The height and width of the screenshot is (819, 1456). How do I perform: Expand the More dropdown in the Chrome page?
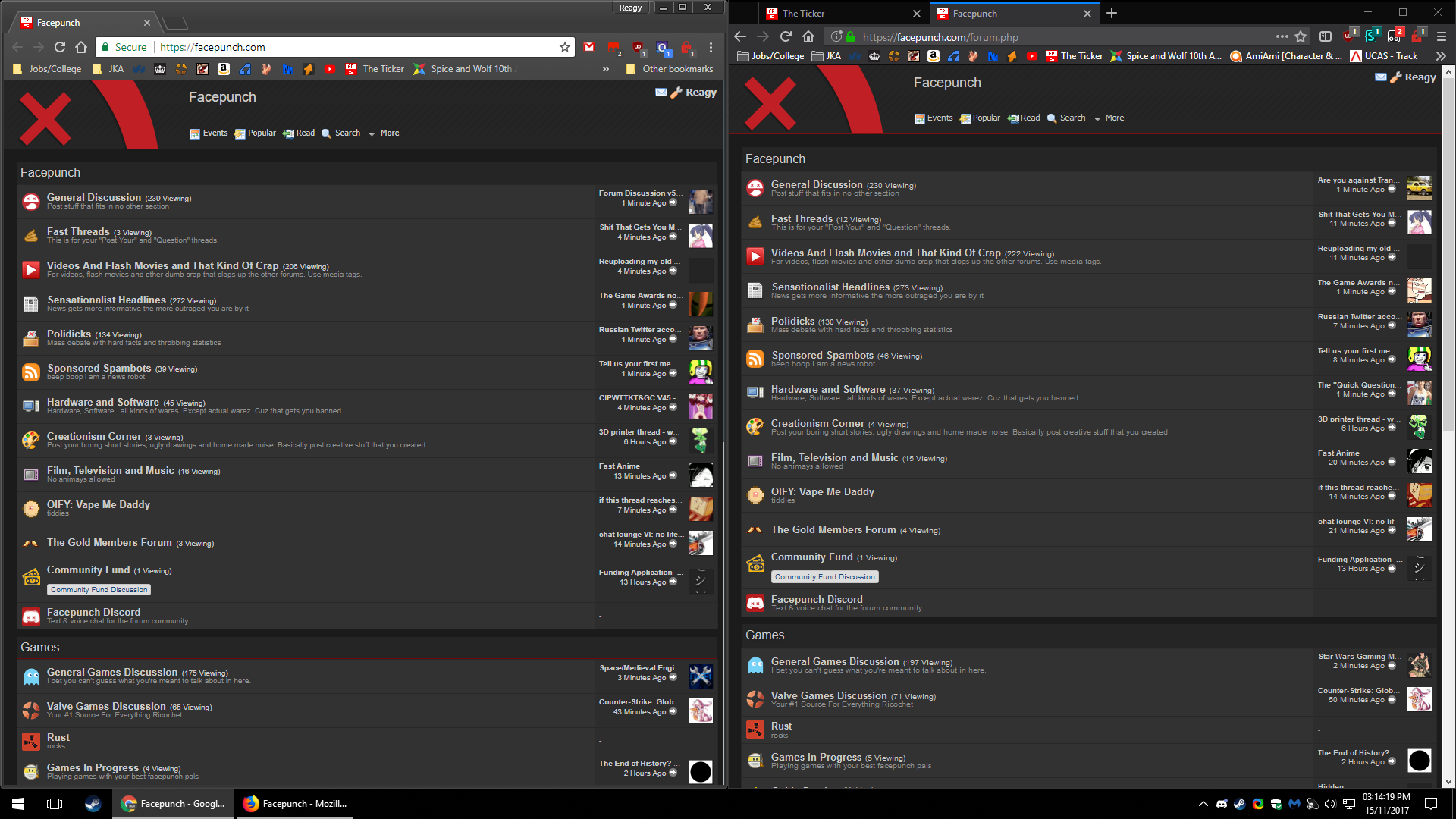point(384,133)
